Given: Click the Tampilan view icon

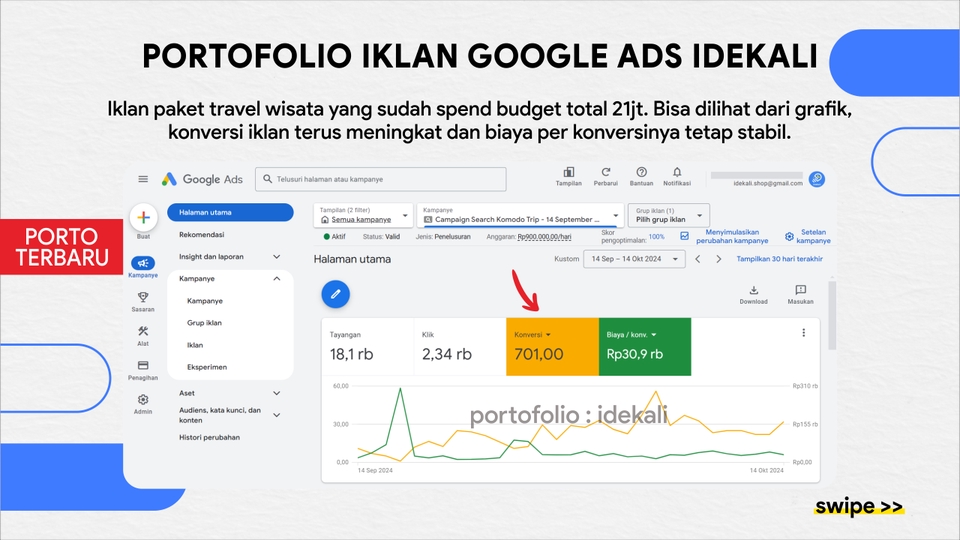Looking at the screenshot, I should click(568, 172).
